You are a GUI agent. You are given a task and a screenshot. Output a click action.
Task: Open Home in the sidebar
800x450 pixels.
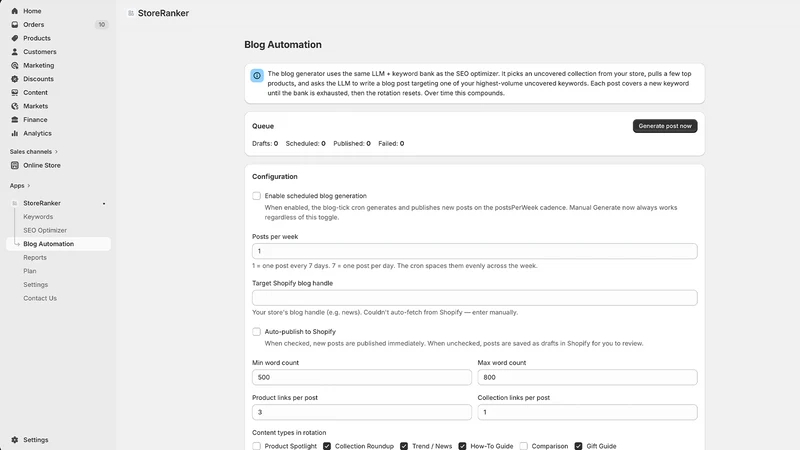pos(32,11)
